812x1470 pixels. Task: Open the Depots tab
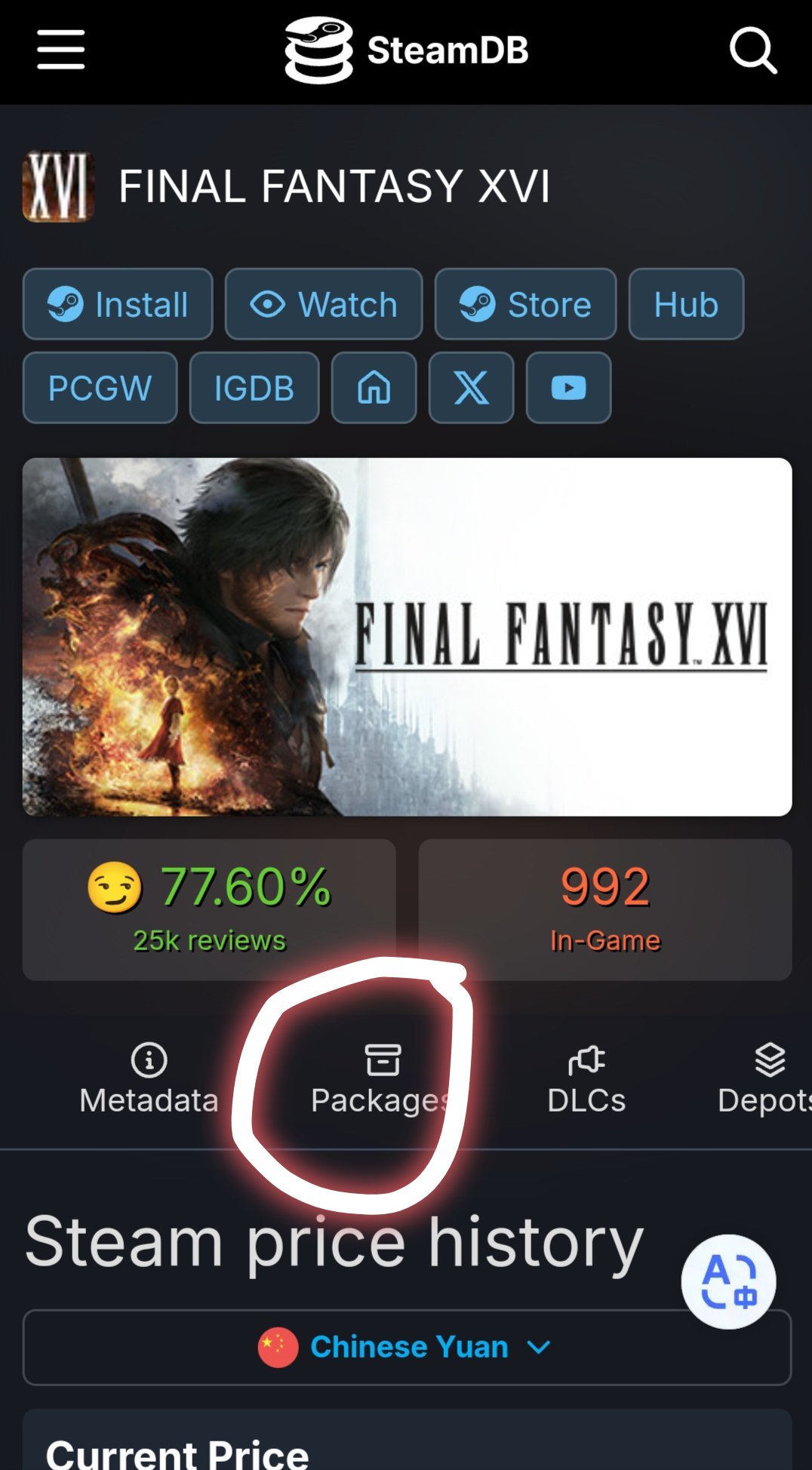[x=765, y=1079]
